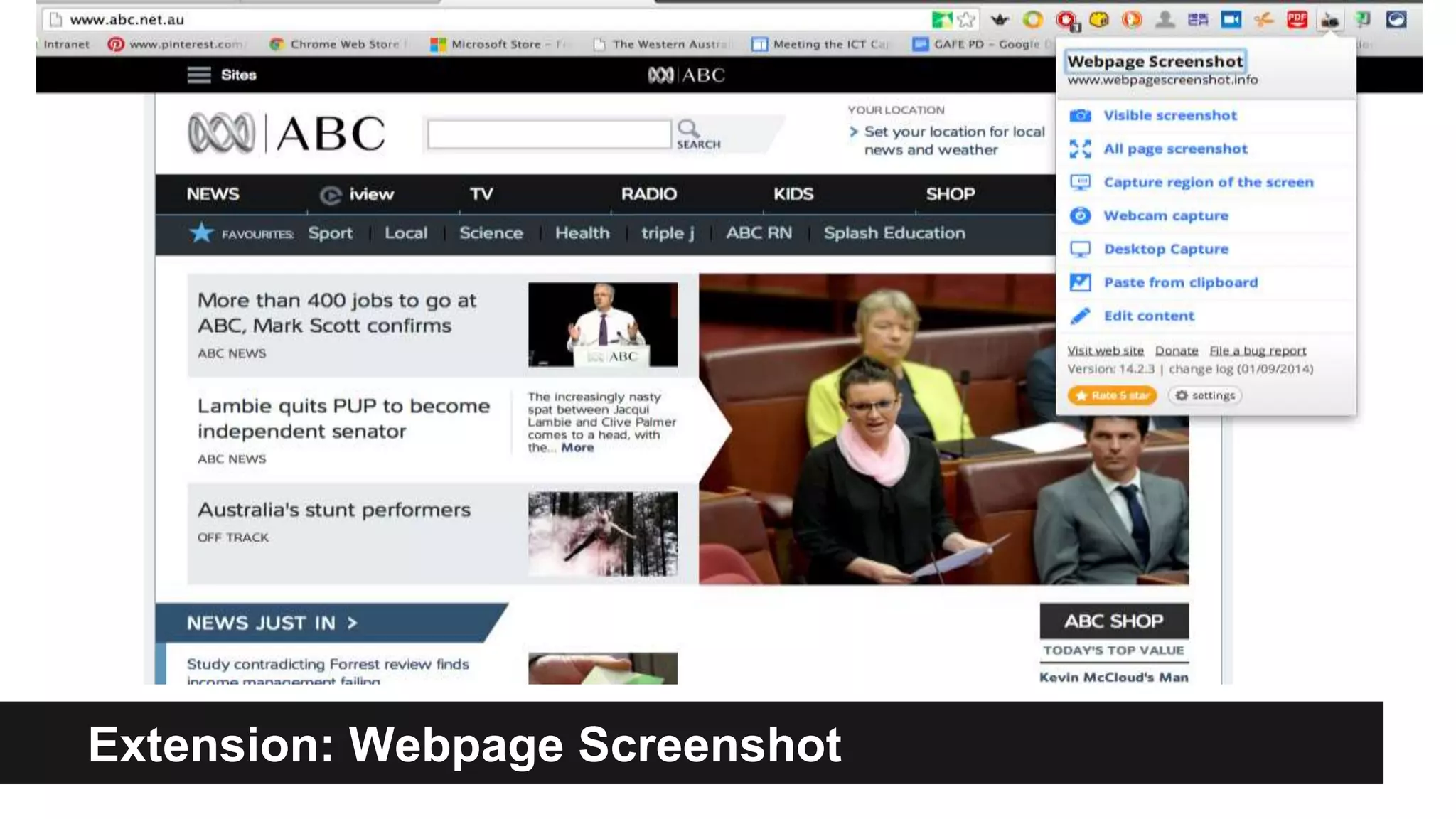Click the orange scissors extension icon
1456x819 pixels.
click(x=1263, y=19)
